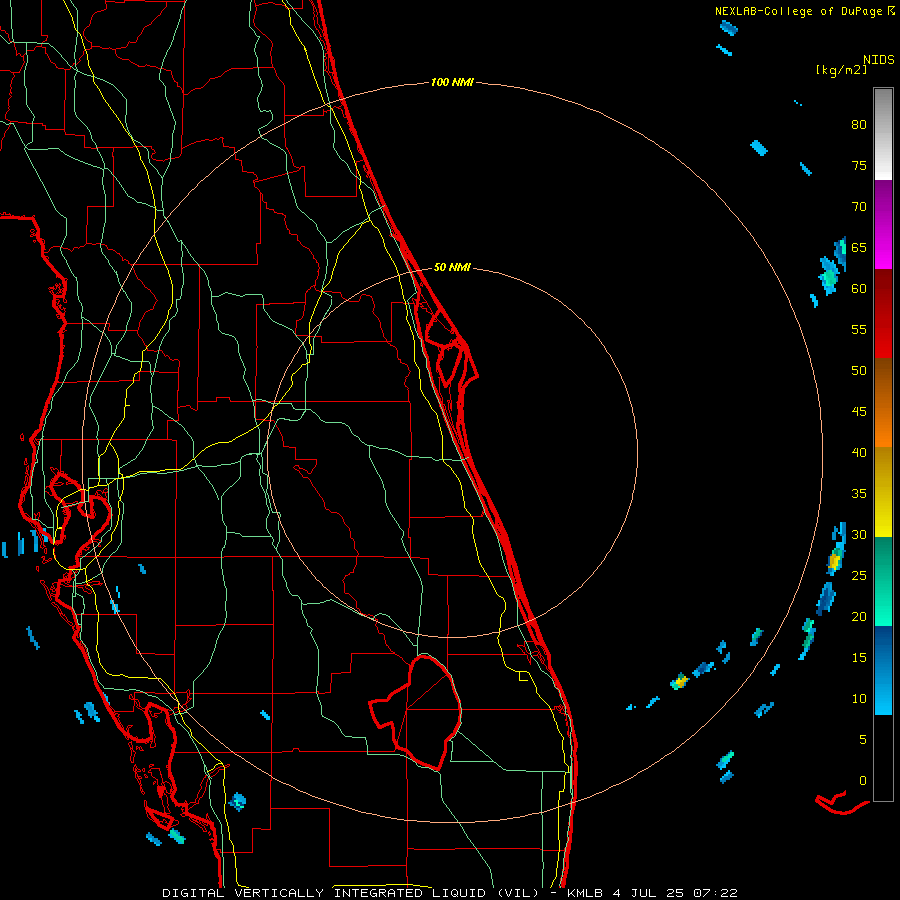
Task: Click the legend value 15
Action: pyautogui.click(x=859, y=658)
